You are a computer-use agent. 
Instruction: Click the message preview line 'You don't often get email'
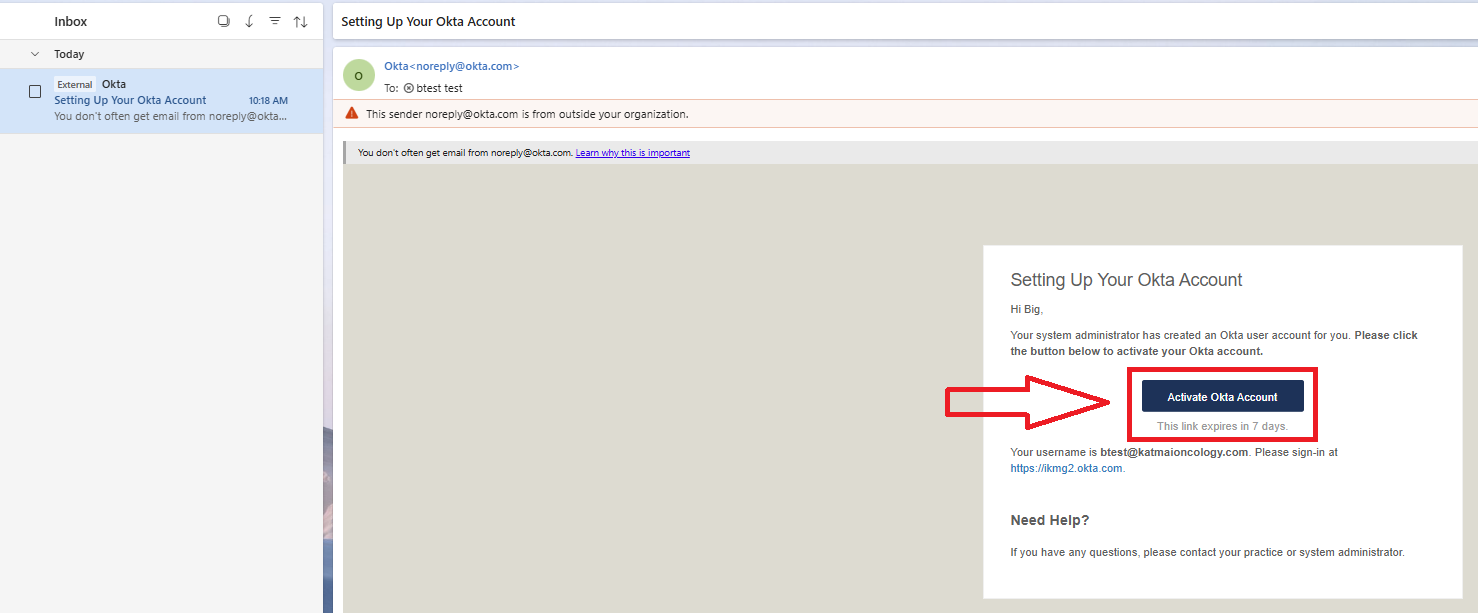(171, 116)
